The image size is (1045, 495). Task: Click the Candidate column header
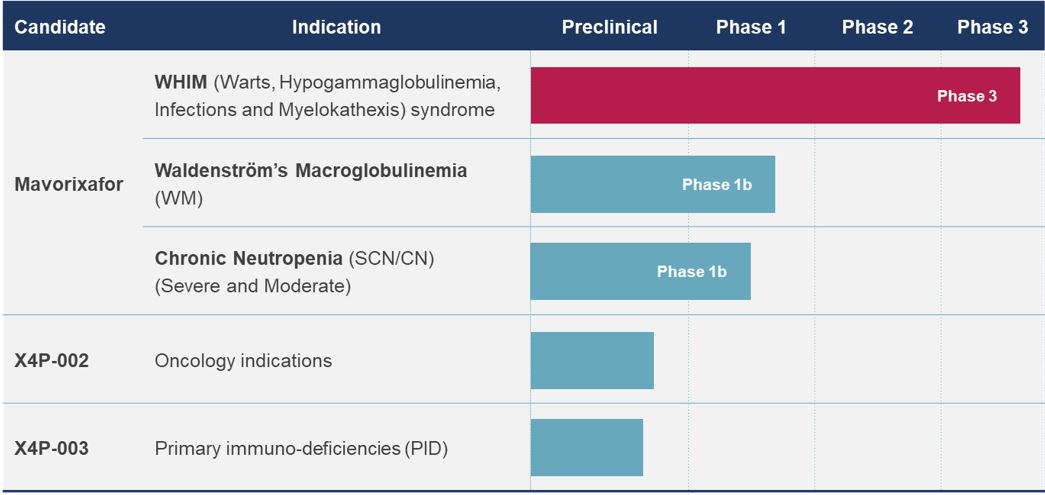[x=60, y=27]
